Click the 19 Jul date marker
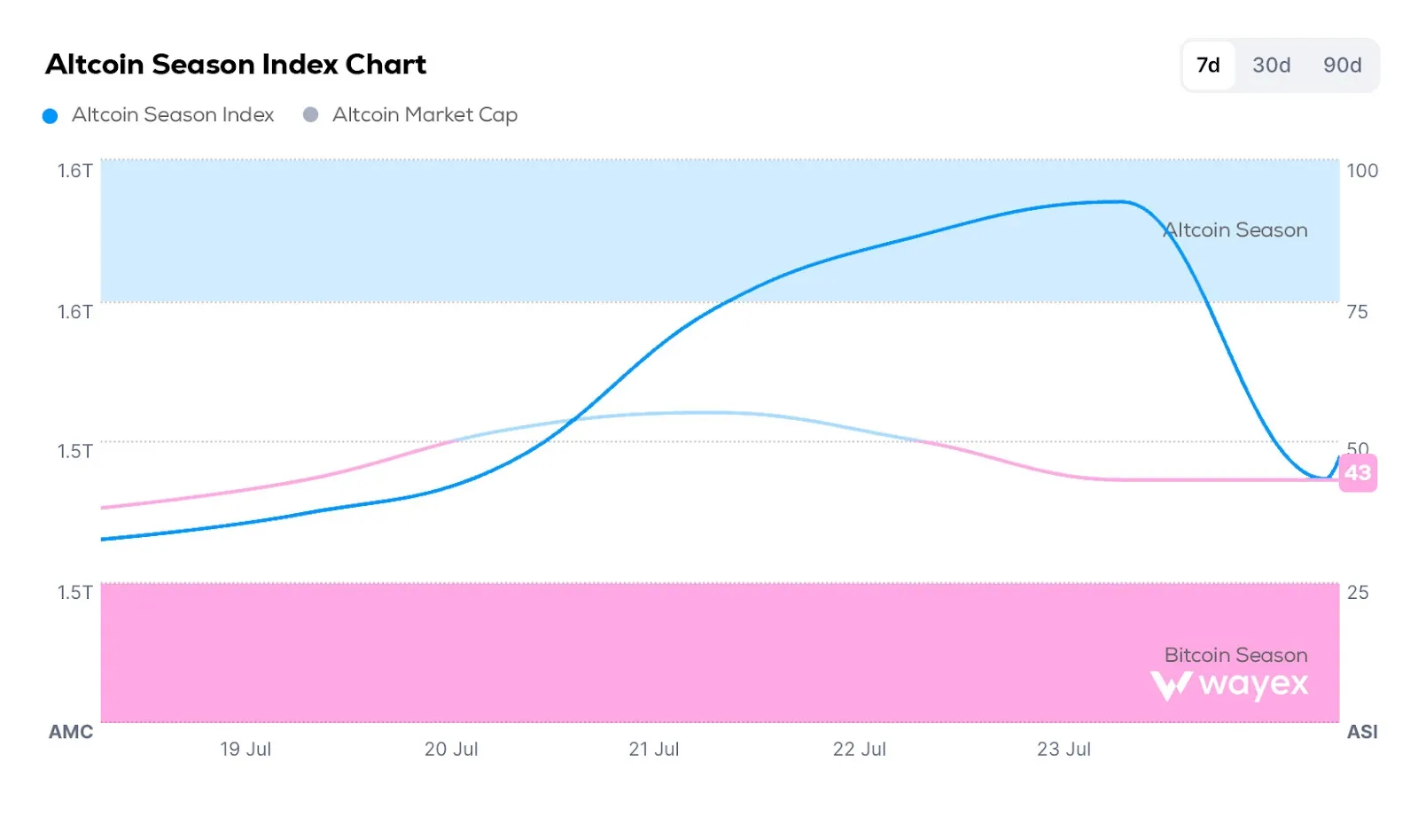Viewport: 1418px width, 840px height. [245, 749]
